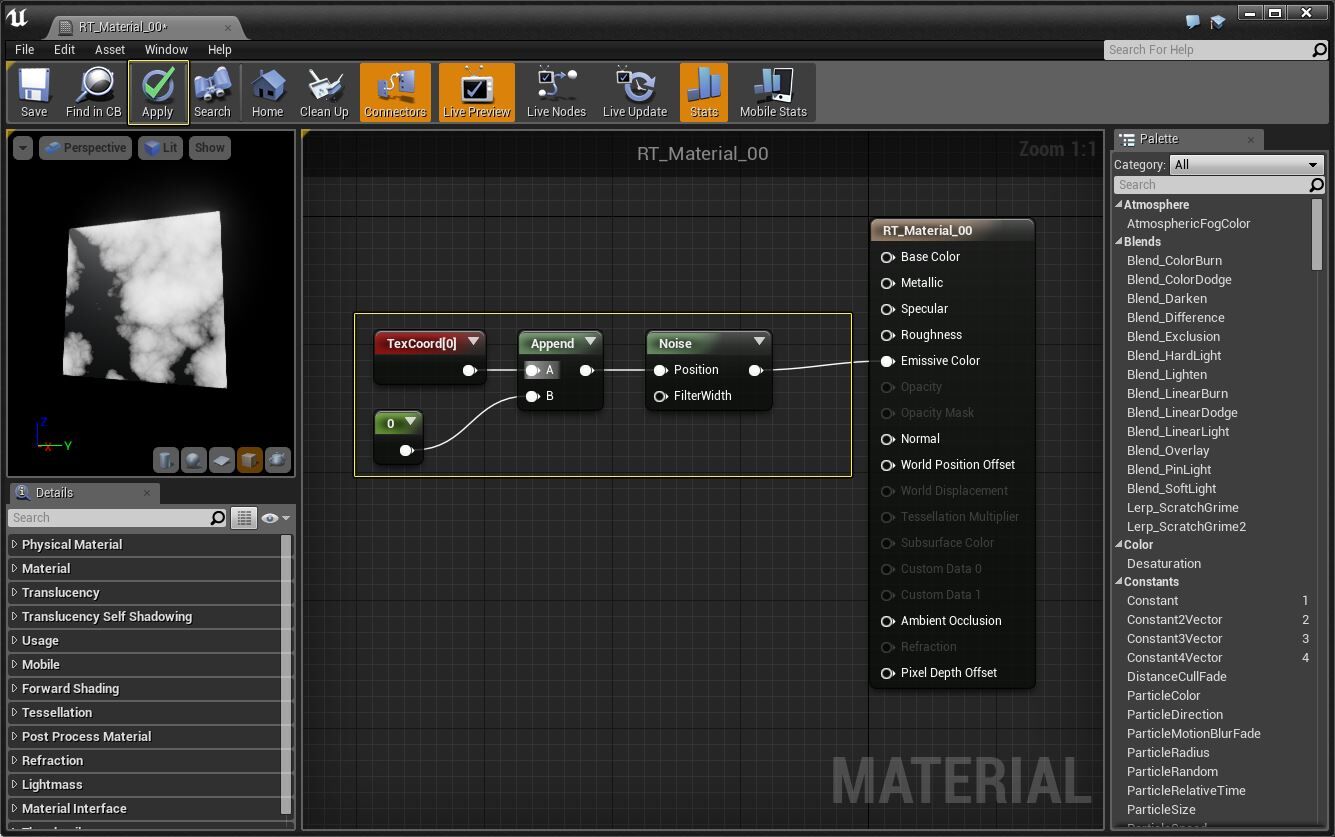Toggle Live Preview in the toolbar

pos(476,91)
